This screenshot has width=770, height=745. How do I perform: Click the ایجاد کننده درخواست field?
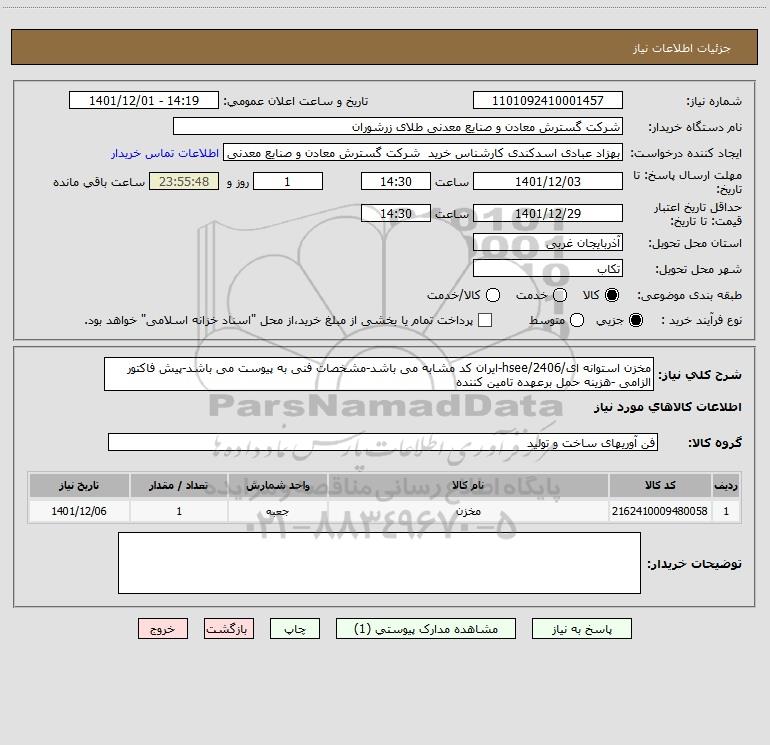click(x=423, y=153)
